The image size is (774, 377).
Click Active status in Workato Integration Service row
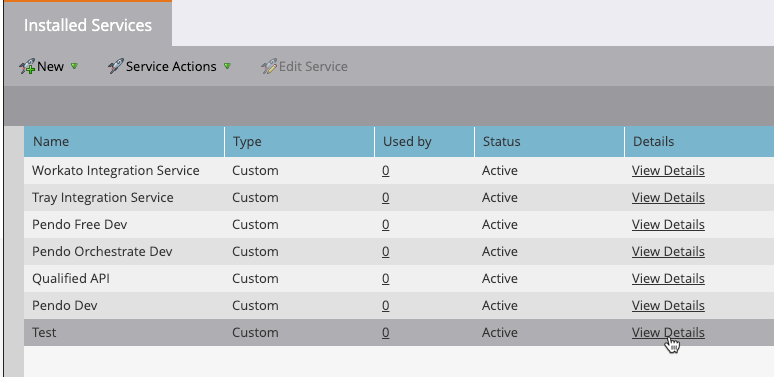point(500,171)
